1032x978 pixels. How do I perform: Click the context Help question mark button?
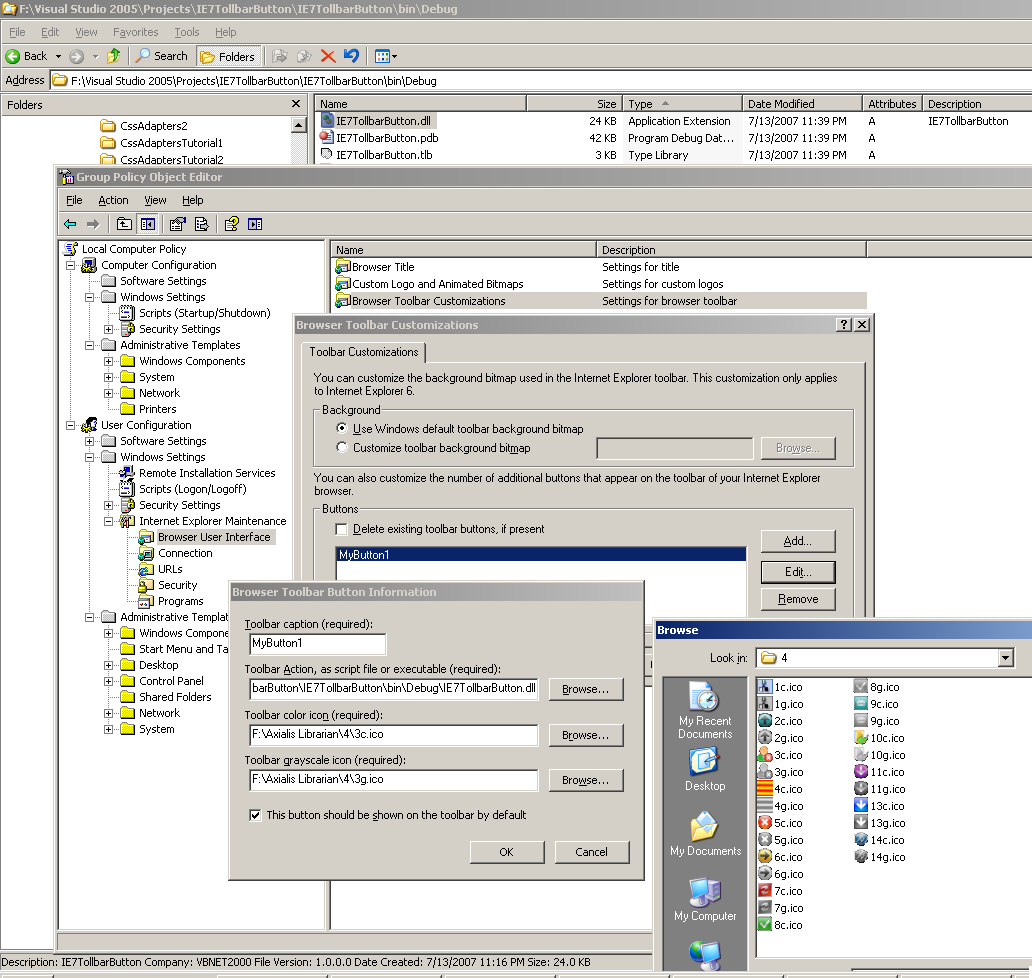point(844,324)
